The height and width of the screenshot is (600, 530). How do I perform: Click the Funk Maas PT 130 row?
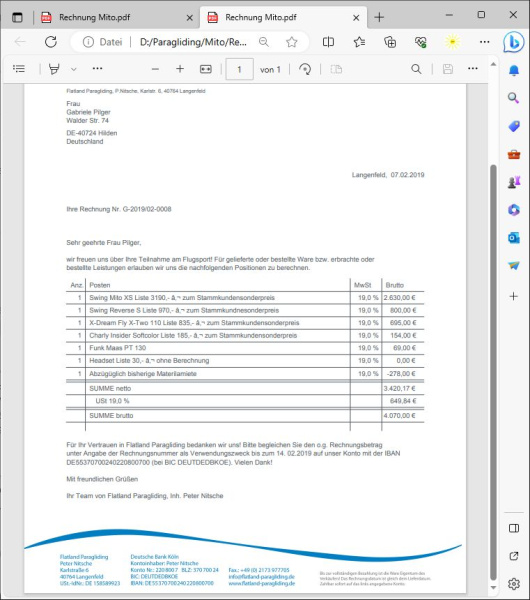pos(245,348)
